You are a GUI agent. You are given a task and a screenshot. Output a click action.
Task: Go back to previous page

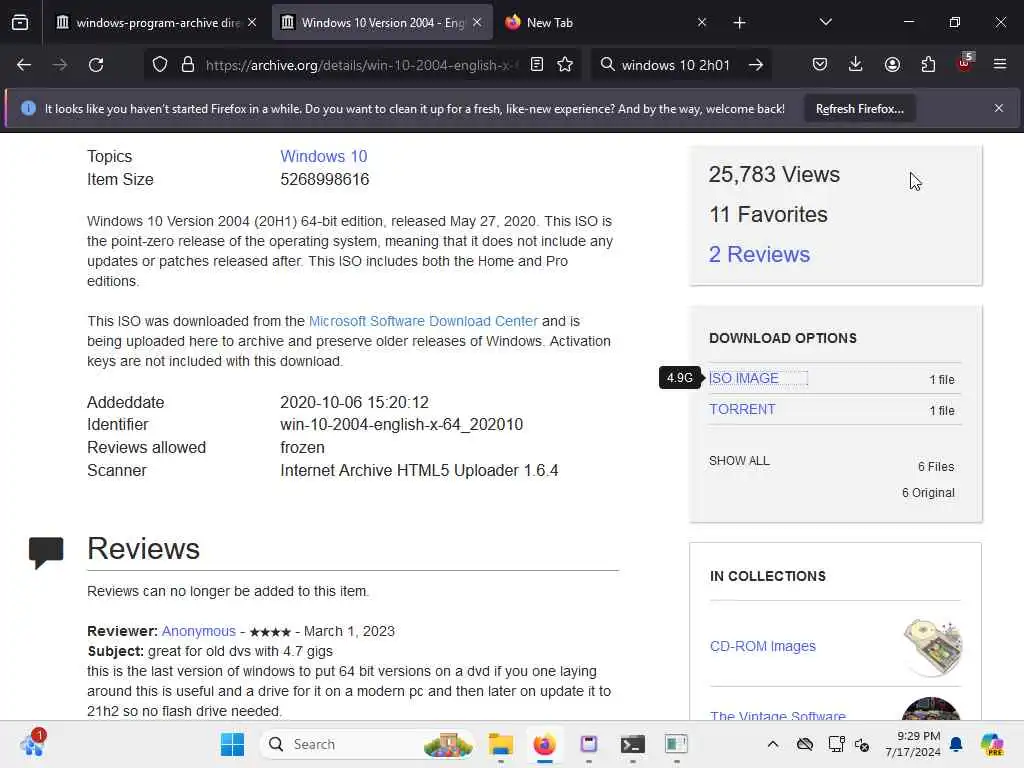coord(24,65)
